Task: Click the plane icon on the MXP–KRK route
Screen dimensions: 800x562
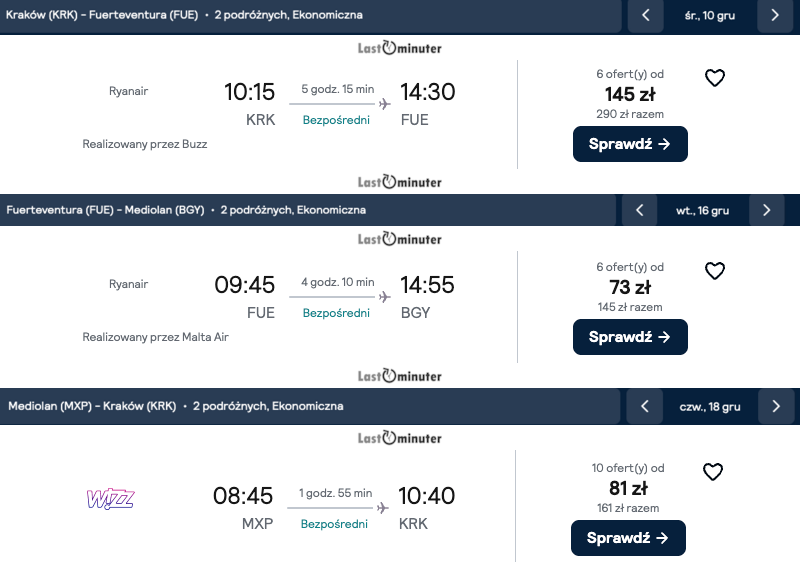Action: [382, 507]
